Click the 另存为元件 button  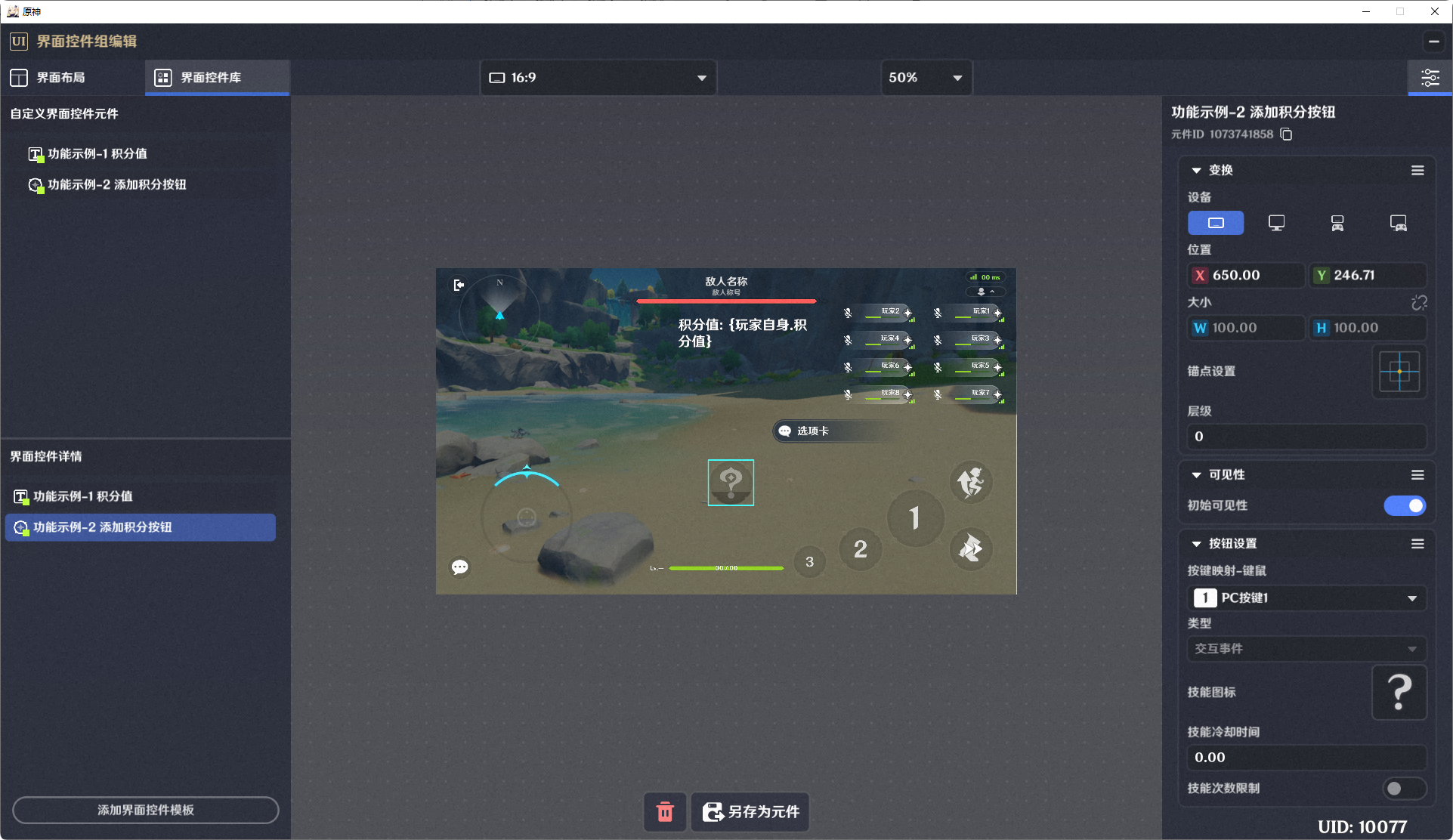[x=750, y=811]
